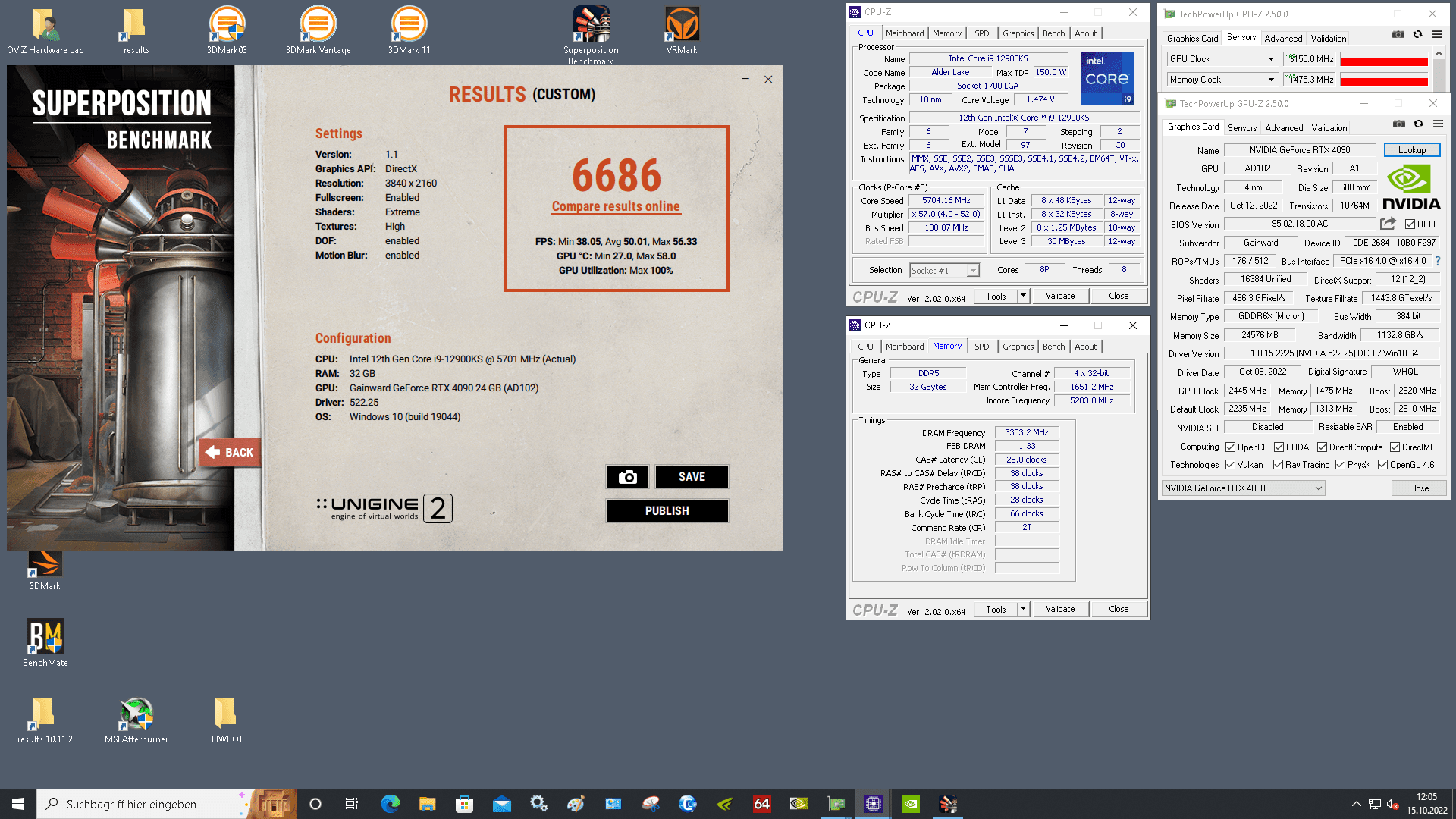
Task: Open the Advanced tab in GPU-Z
Action: click(x=1283, y=128)
